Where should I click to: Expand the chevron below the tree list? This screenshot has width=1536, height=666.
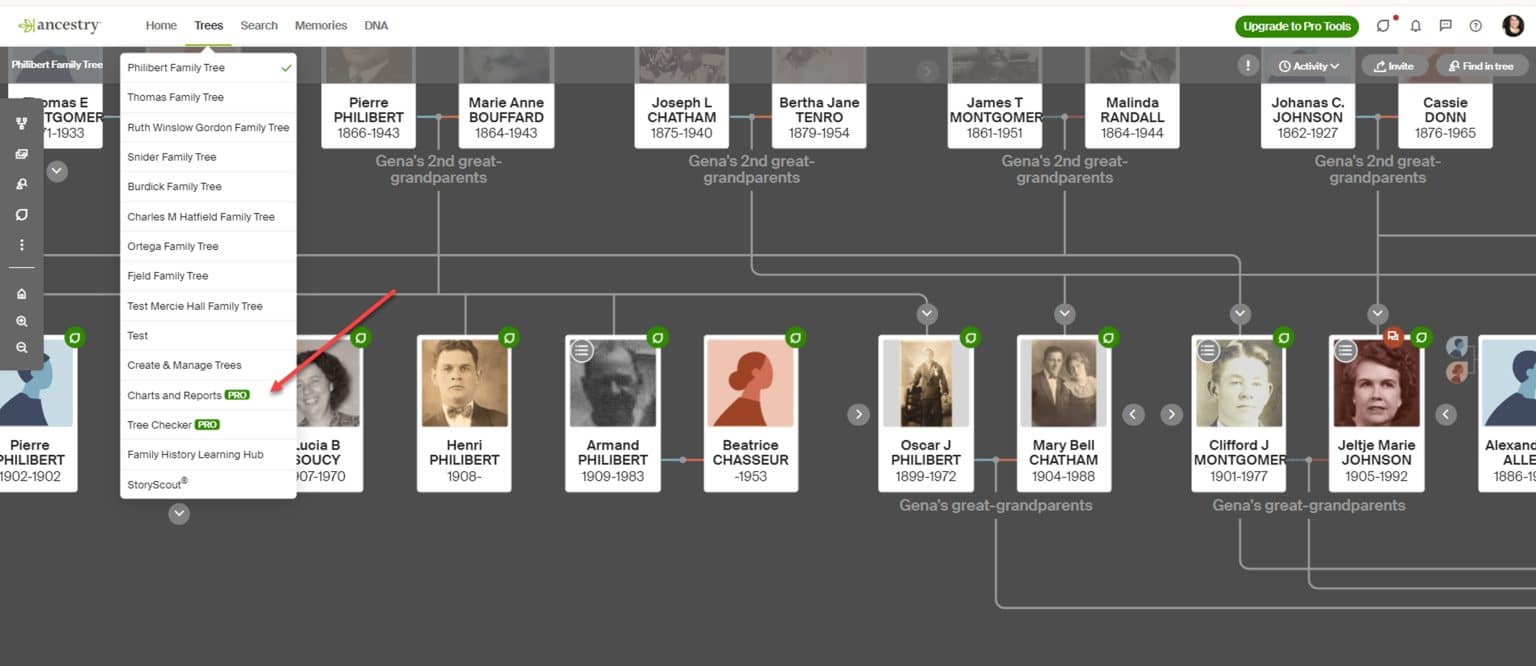[179, 513]
